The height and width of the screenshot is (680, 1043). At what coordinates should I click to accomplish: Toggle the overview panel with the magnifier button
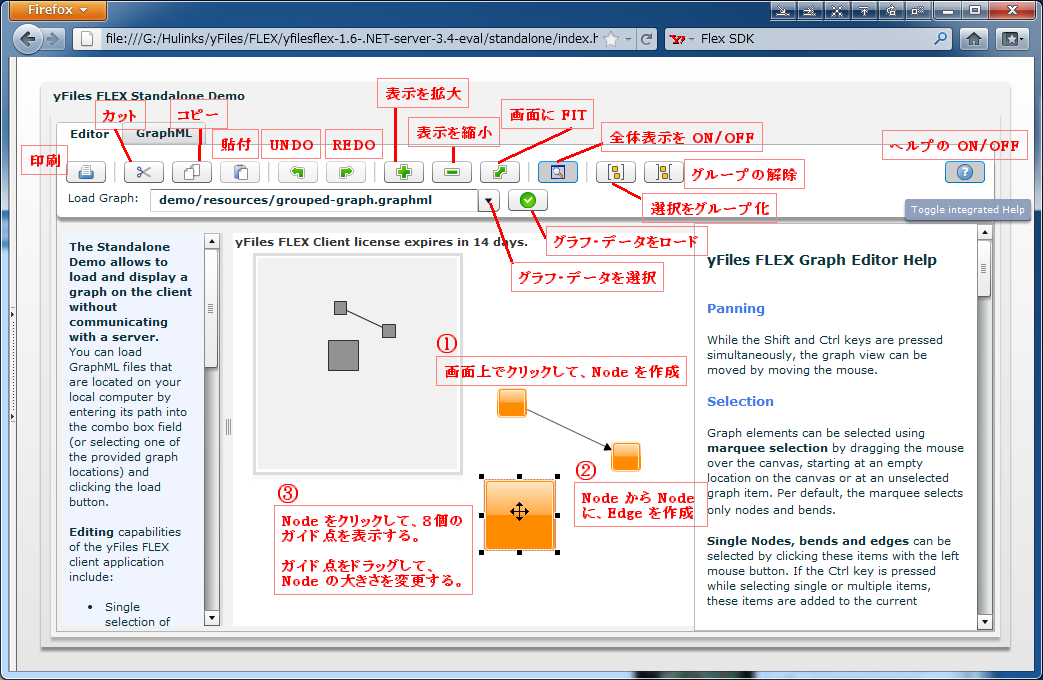(557, 172)
